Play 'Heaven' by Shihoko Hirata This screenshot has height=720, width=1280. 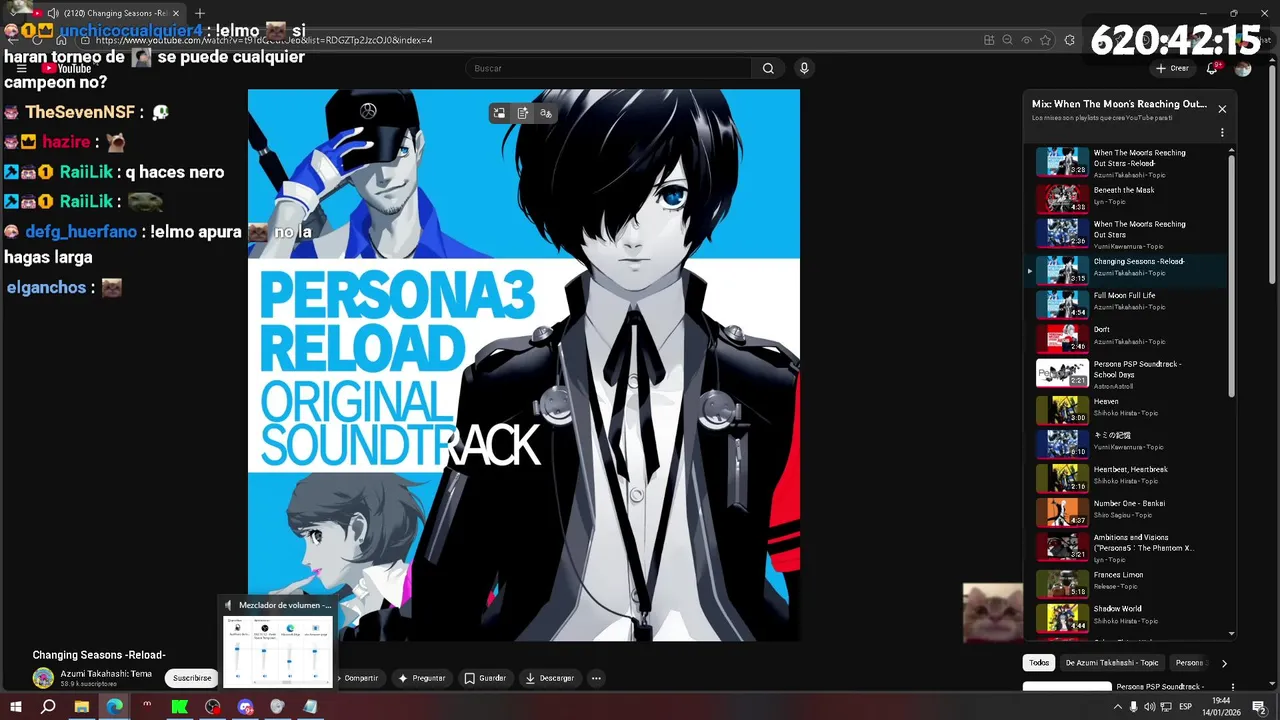tap(1125, 410)
